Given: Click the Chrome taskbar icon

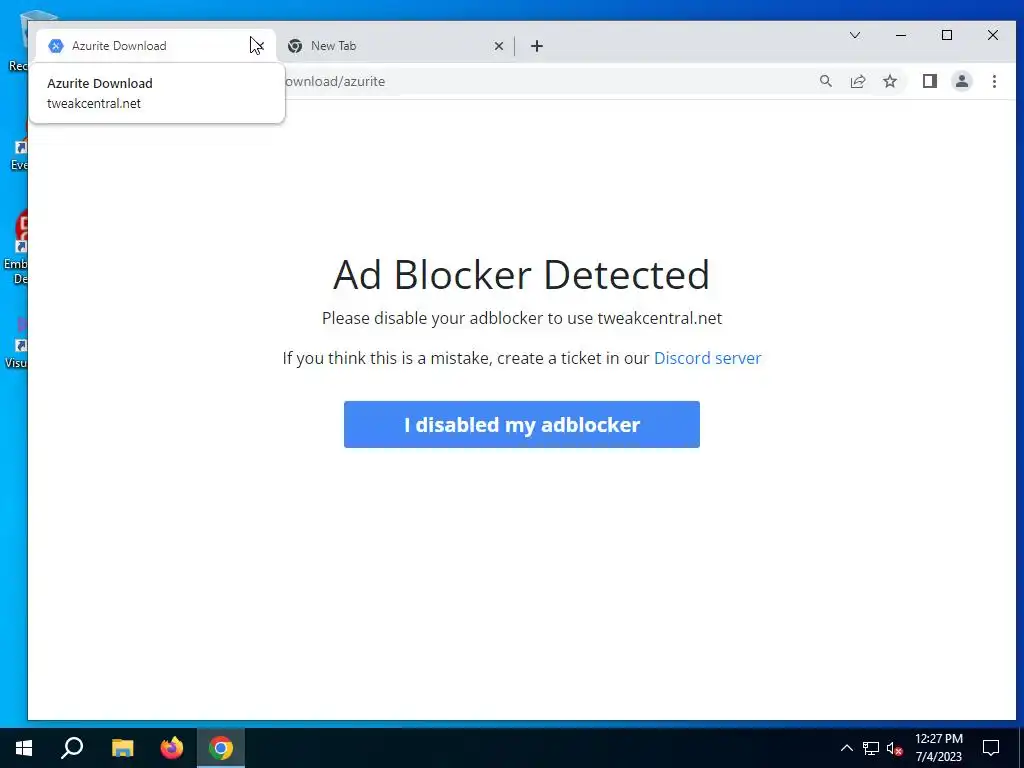Looking at the screenshot, I should coord(221,748).
